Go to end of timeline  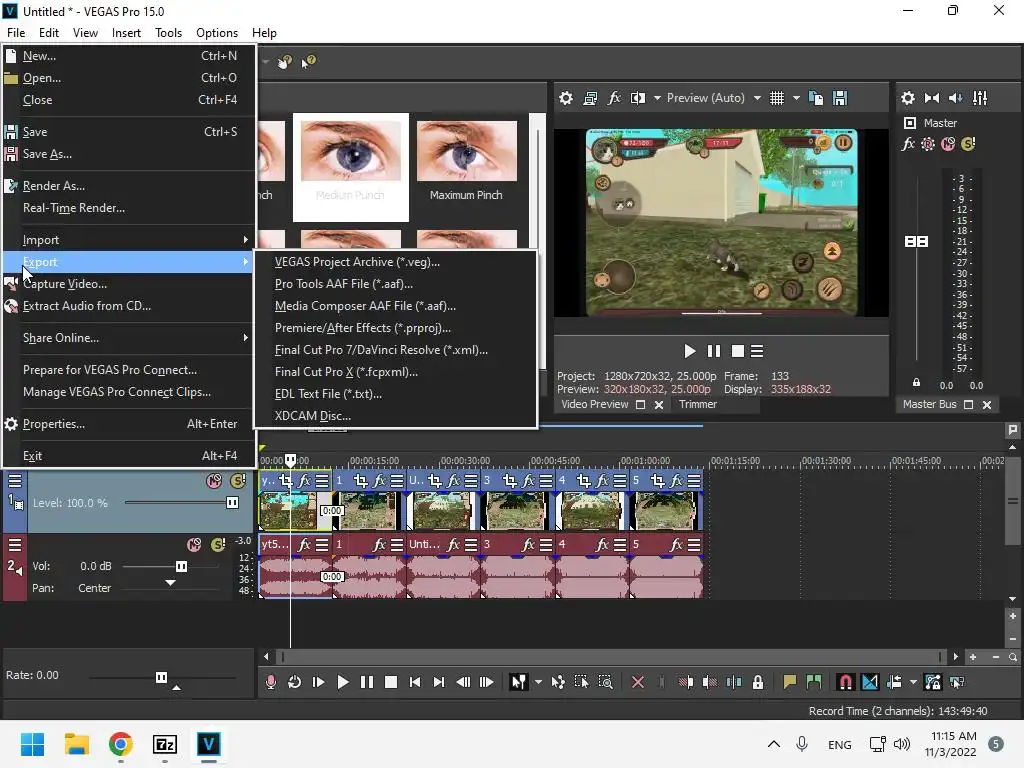(x=439, y=682)
